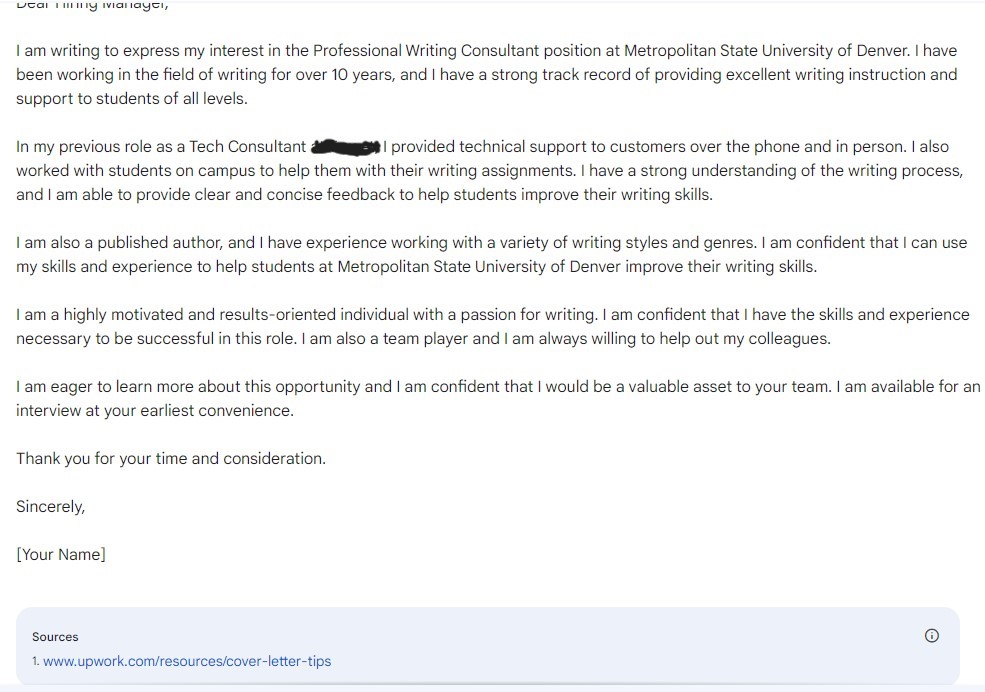Viewport: 985px width, 692px height.
Task: Open the upwork.com cover-letter-tips source link
Action: coord(187,661)
